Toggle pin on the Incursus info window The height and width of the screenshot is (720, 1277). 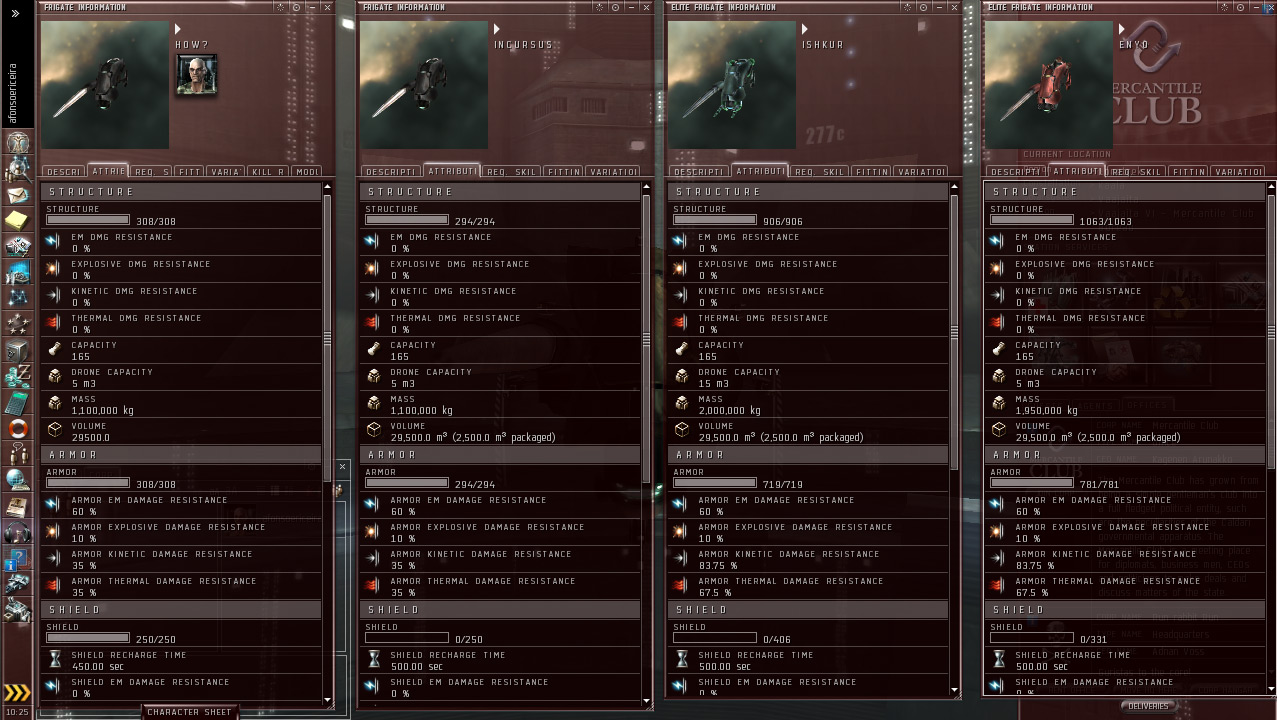tap(614, 7)
